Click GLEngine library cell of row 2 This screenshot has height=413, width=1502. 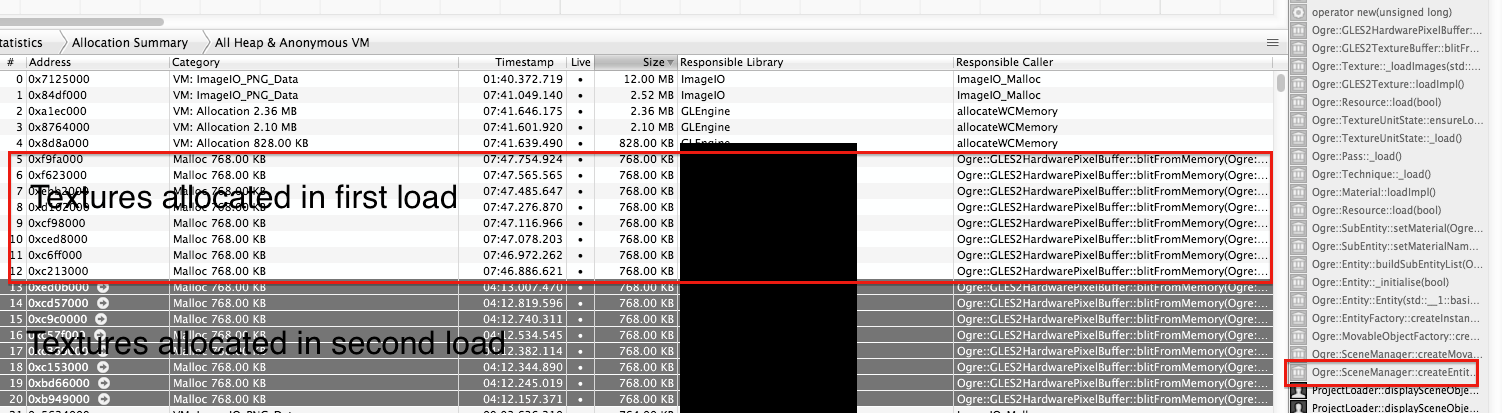[x=706, y=111]
